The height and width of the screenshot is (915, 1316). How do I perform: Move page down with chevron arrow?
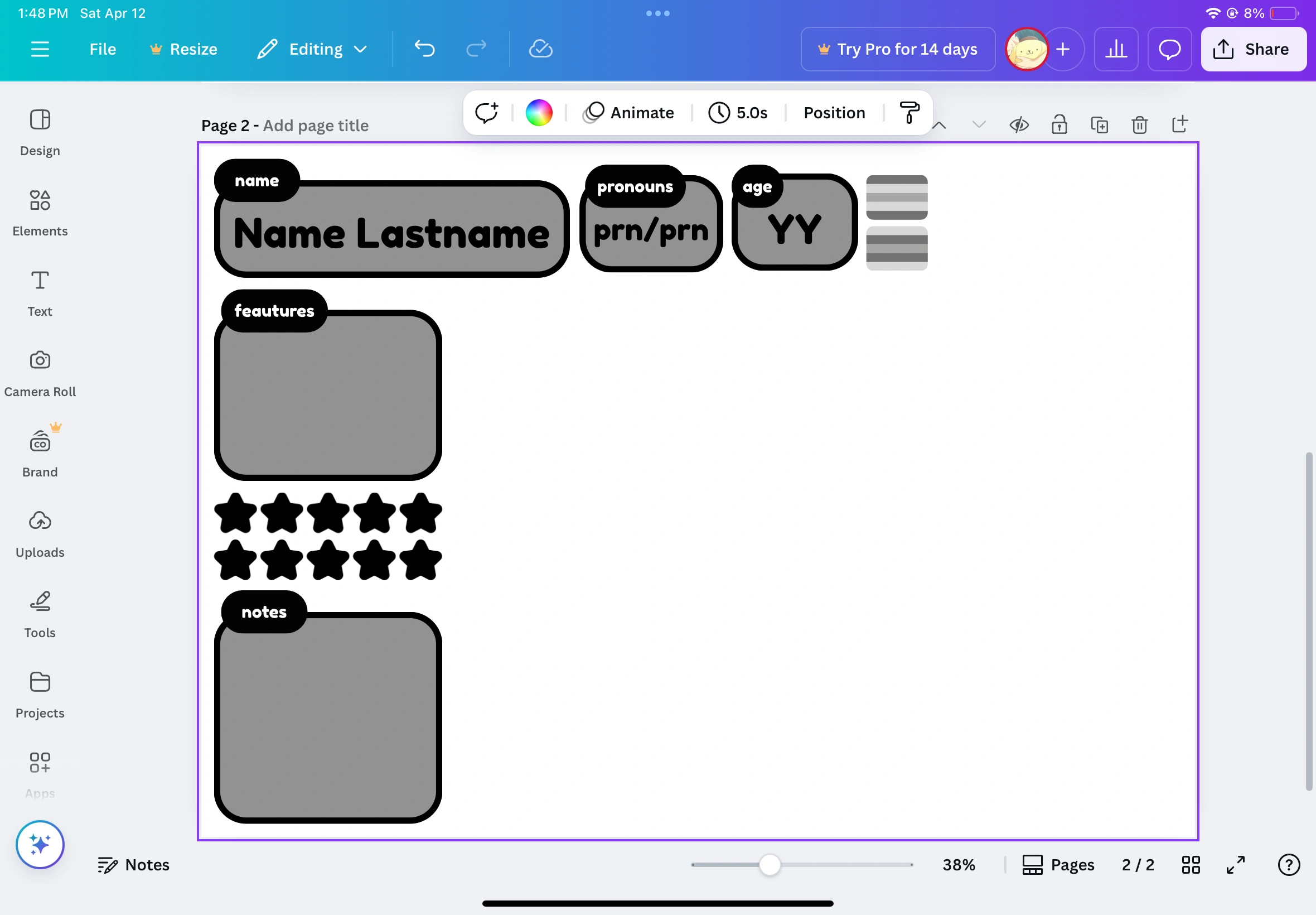[979, 124]
